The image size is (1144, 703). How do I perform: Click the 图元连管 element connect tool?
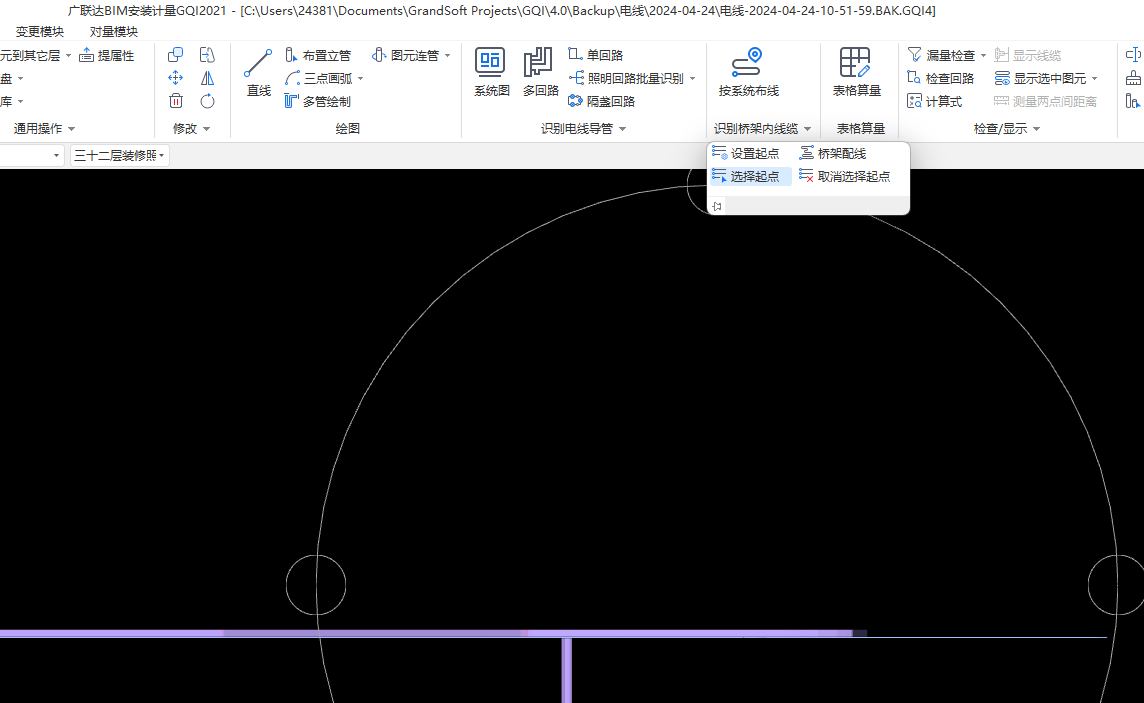point(406,55)
